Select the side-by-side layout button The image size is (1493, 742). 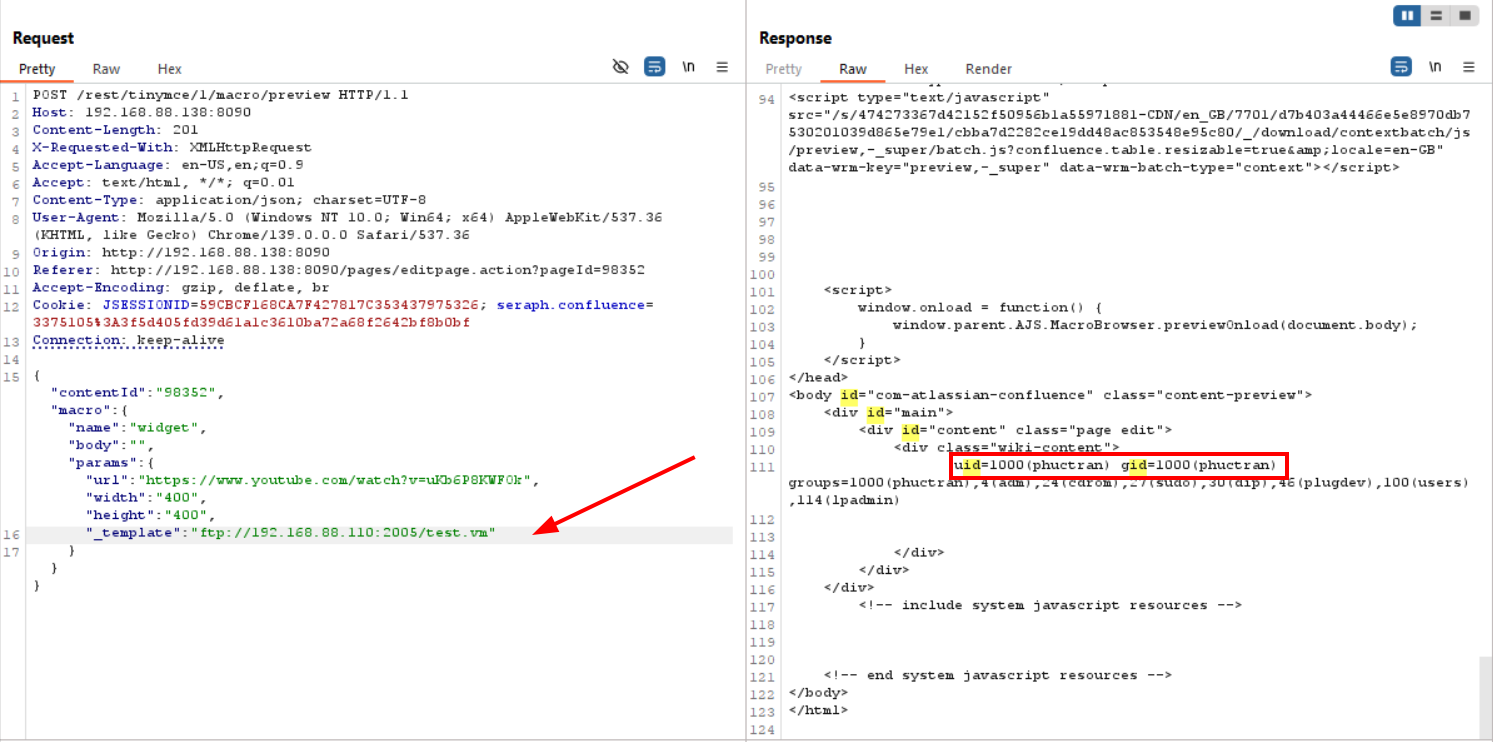coord(1408,15)
